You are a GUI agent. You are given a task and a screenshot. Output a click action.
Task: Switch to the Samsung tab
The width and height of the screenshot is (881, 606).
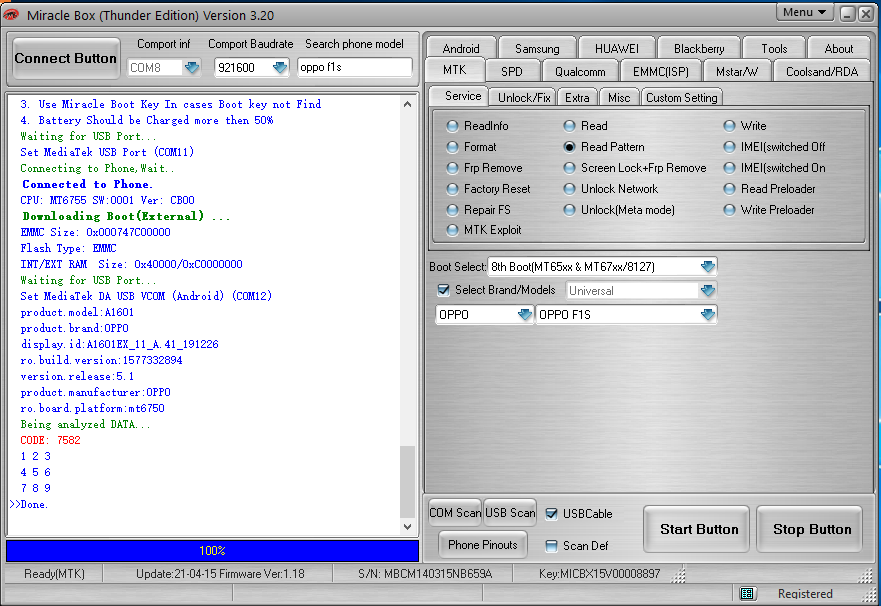(537, 48)
